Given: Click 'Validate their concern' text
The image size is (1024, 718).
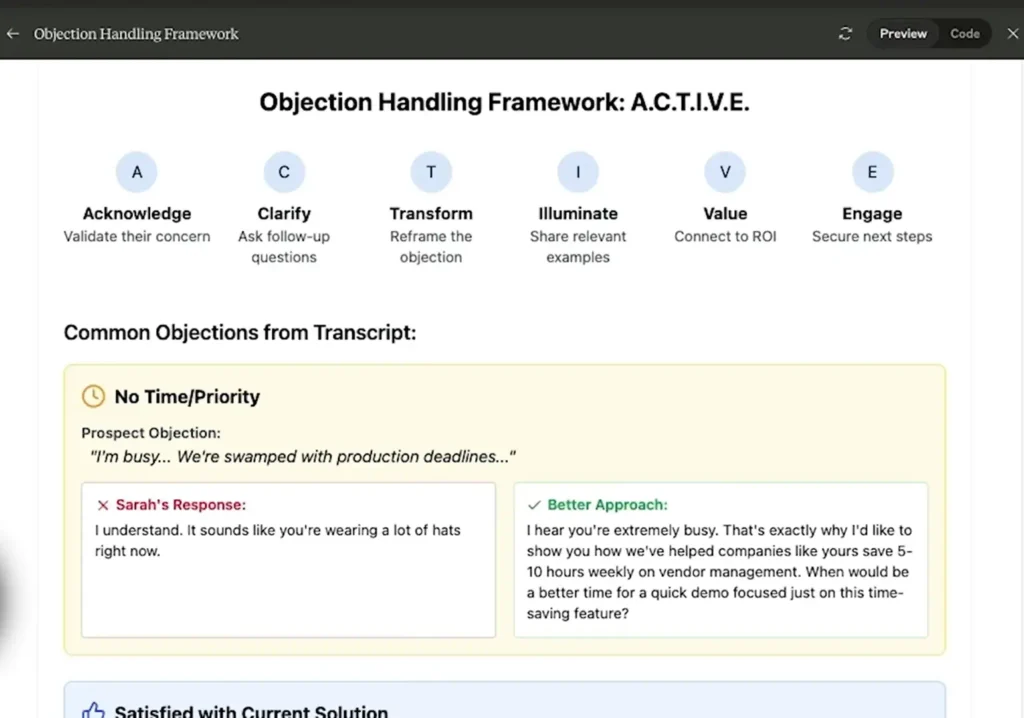Looking at the screenshot, I should coord(136,237).
